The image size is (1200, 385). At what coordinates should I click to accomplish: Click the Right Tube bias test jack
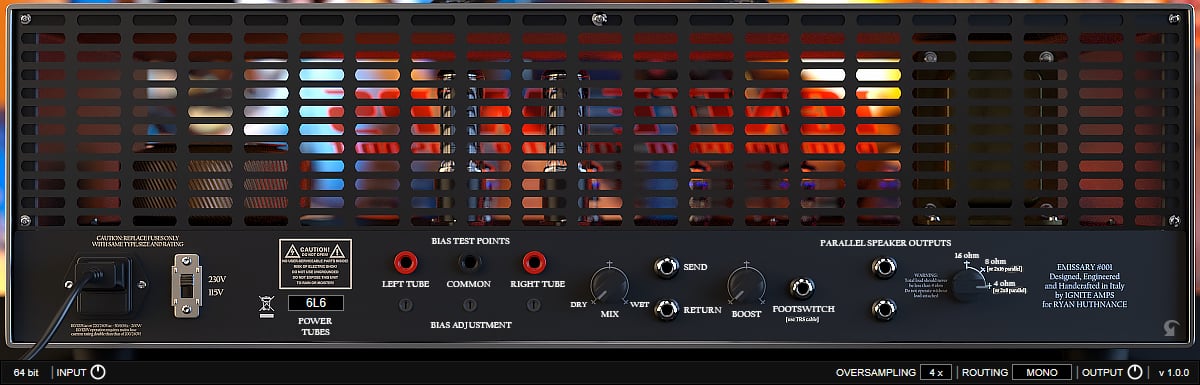coord(533,263)
